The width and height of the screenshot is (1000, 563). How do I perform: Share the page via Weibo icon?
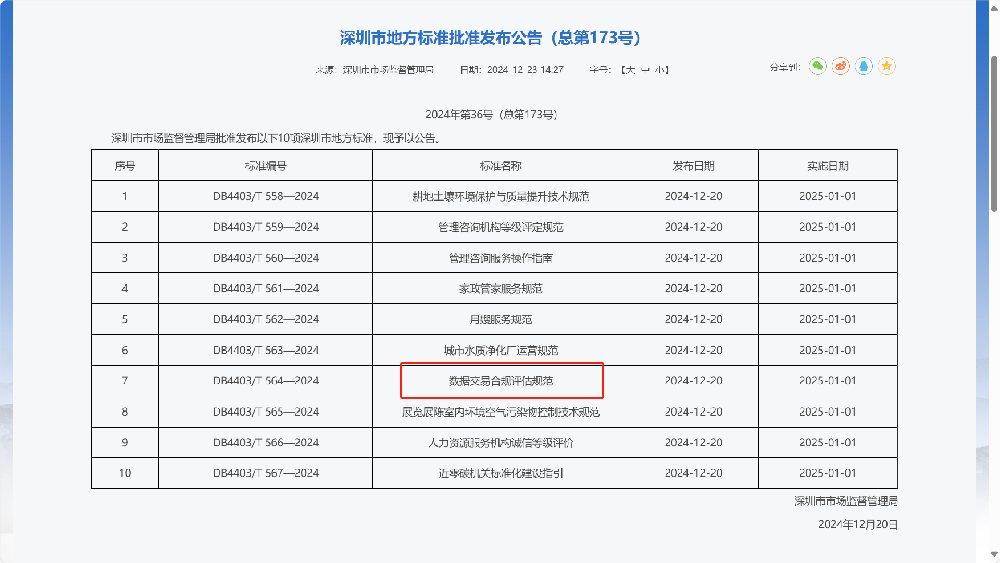[841, 67]
